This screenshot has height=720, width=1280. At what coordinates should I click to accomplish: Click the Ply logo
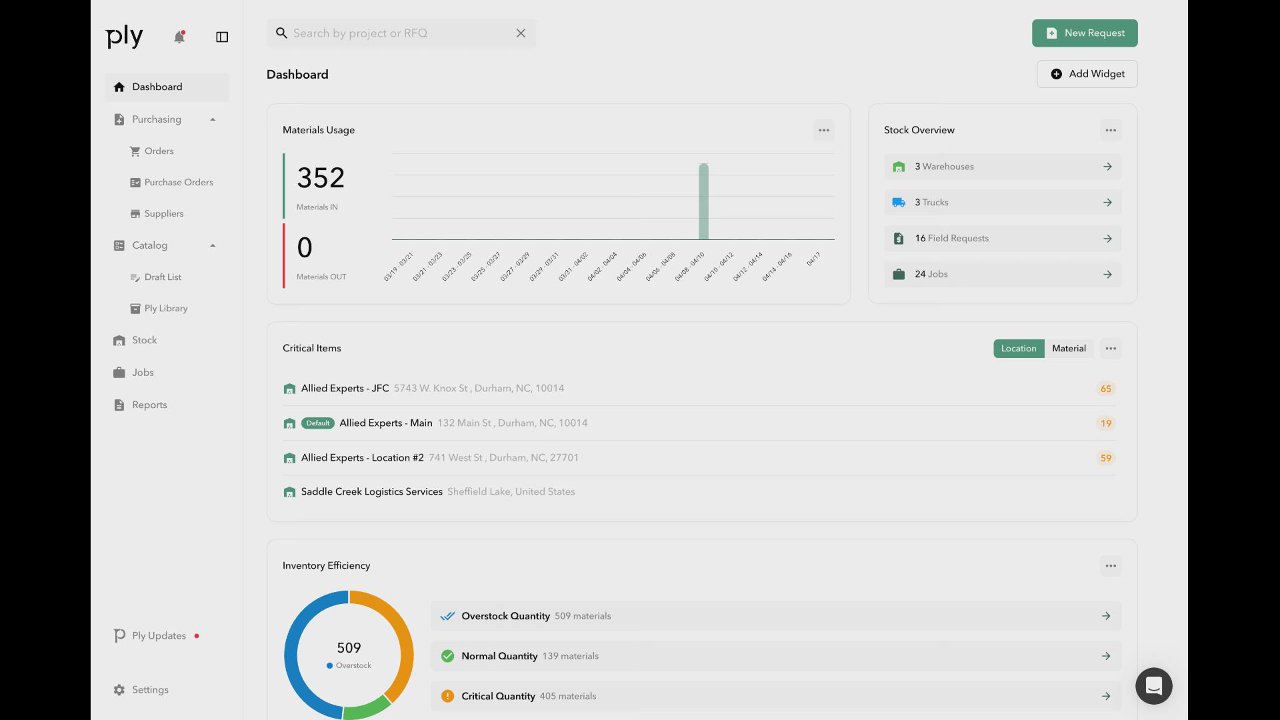coord(125,37)
